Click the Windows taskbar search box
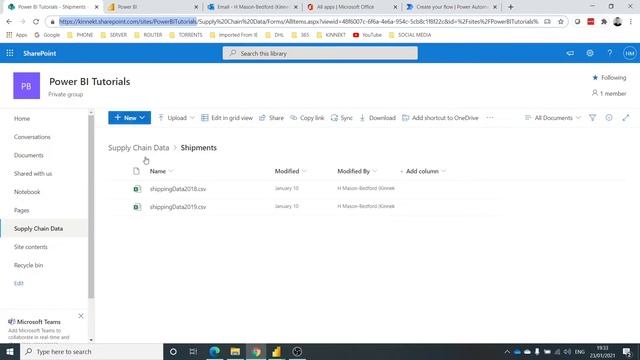640x360 pixels. click(x=91, y=351)
